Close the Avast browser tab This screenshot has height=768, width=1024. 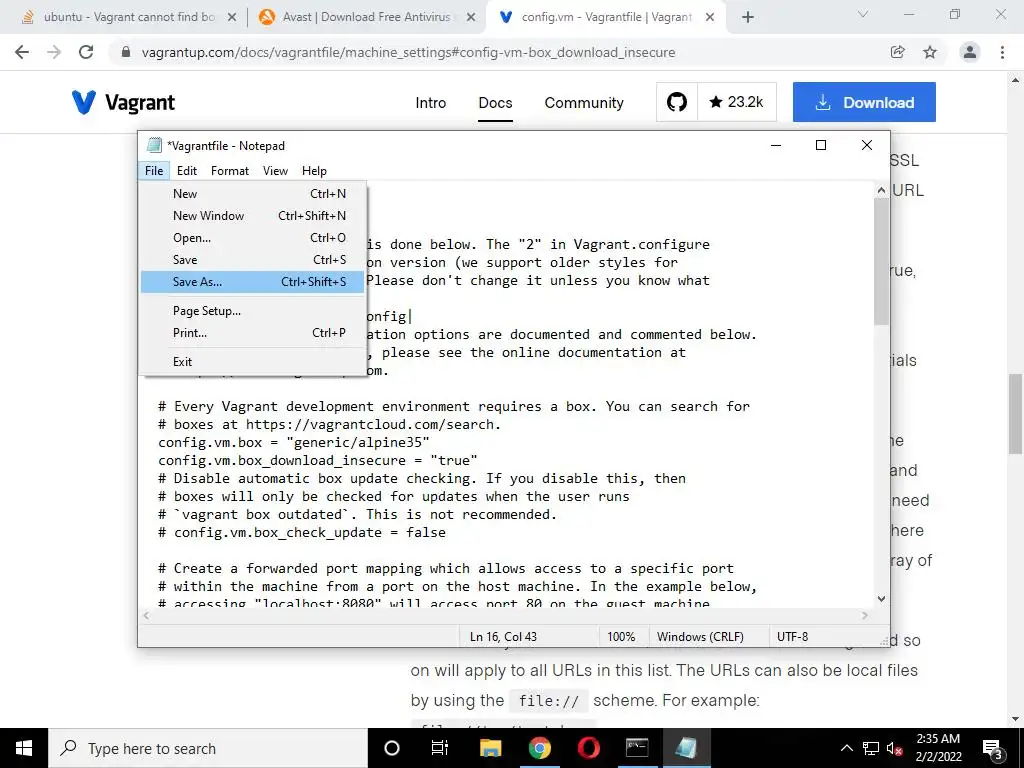click(471, 18)
